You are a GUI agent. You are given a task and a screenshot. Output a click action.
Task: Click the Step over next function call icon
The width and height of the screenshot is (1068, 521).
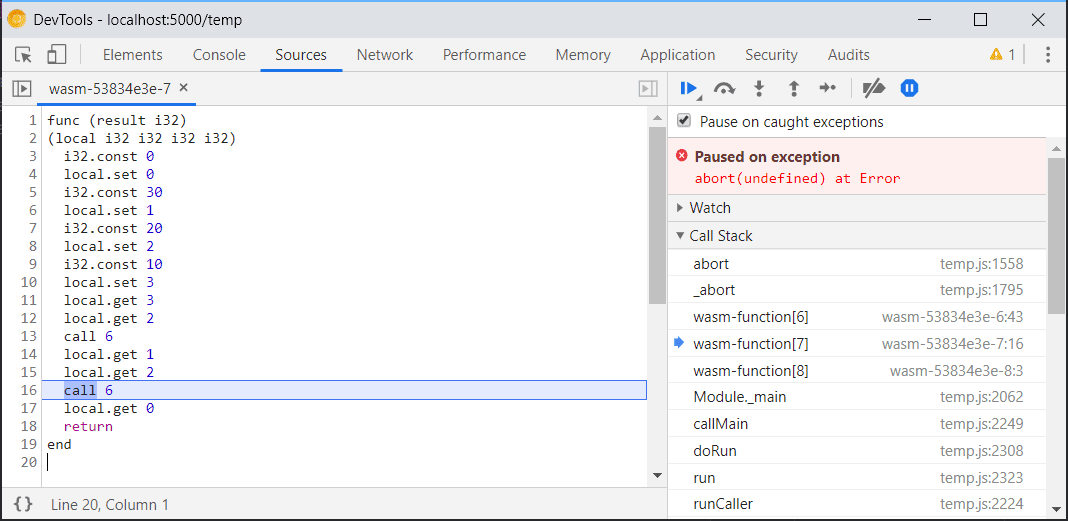tap(724, 89)
